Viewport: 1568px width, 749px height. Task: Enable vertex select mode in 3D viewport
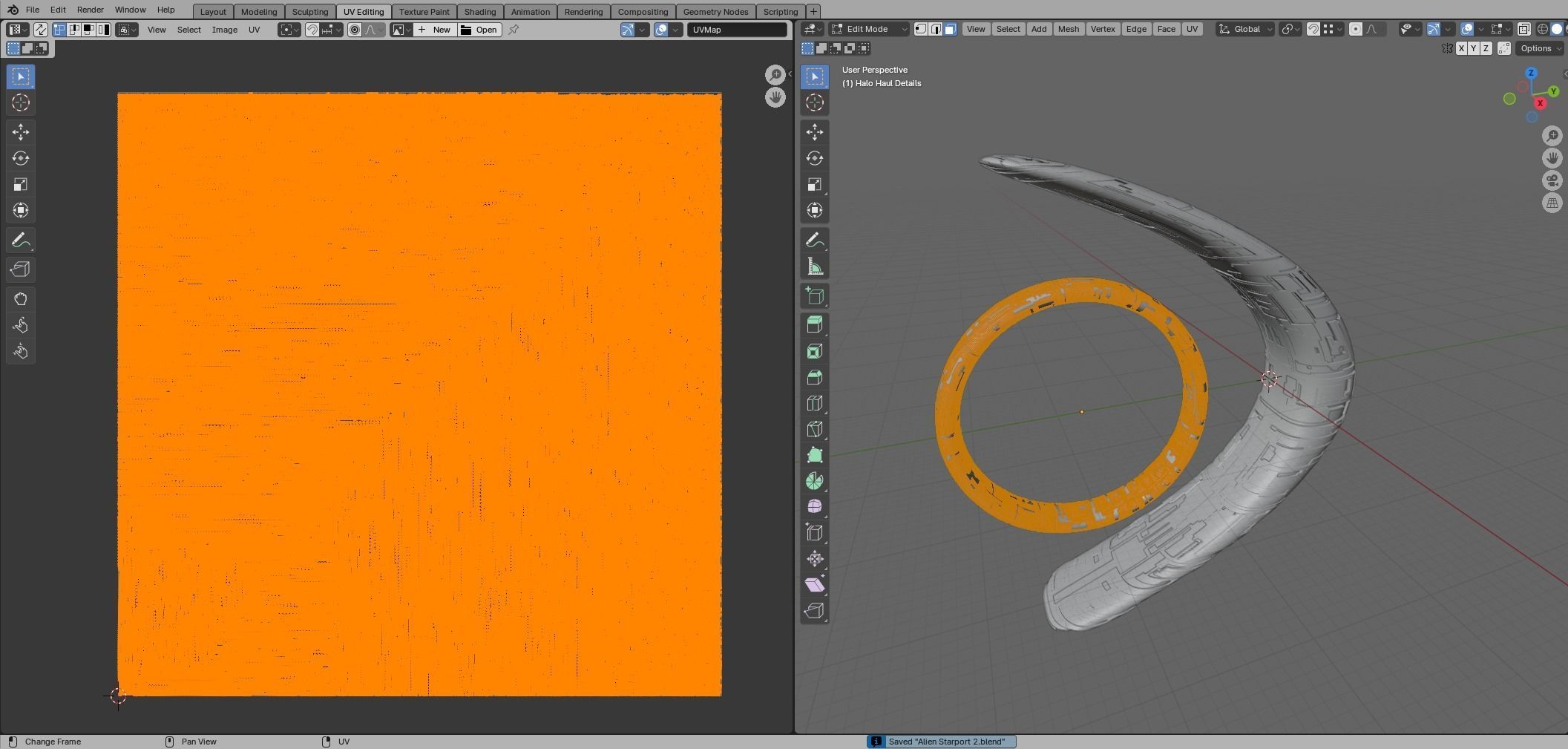tap(921, 29)
